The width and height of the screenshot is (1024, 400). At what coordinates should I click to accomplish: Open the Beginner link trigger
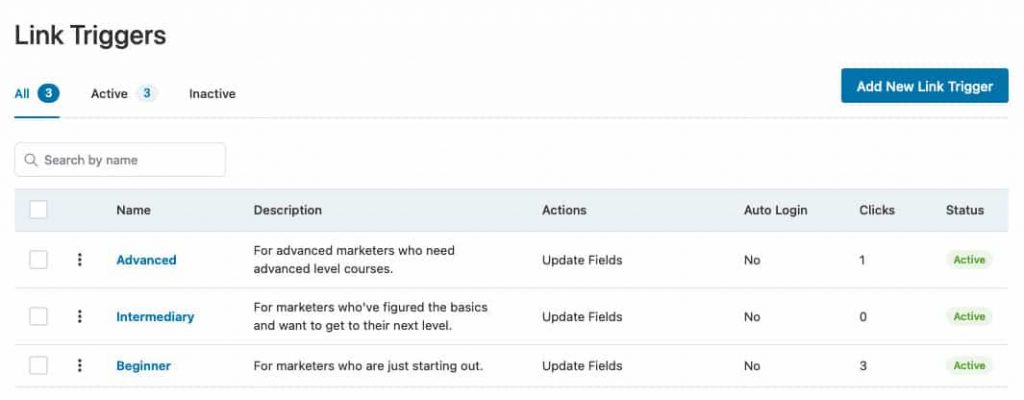[144, 366]
